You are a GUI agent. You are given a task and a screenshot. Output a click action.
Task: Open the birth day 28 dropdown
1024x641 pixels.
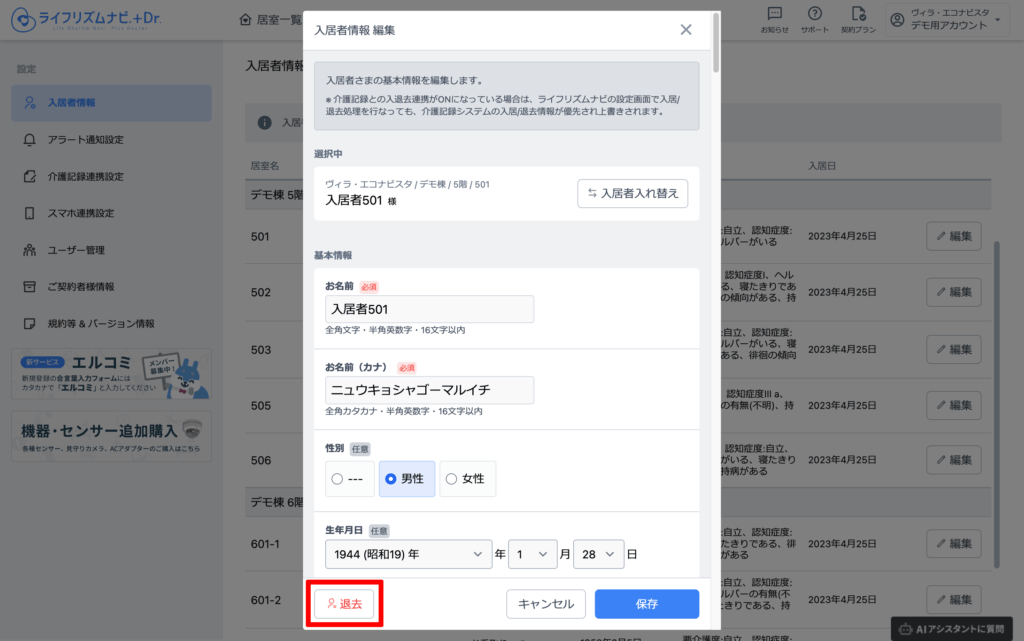point(598,553)
